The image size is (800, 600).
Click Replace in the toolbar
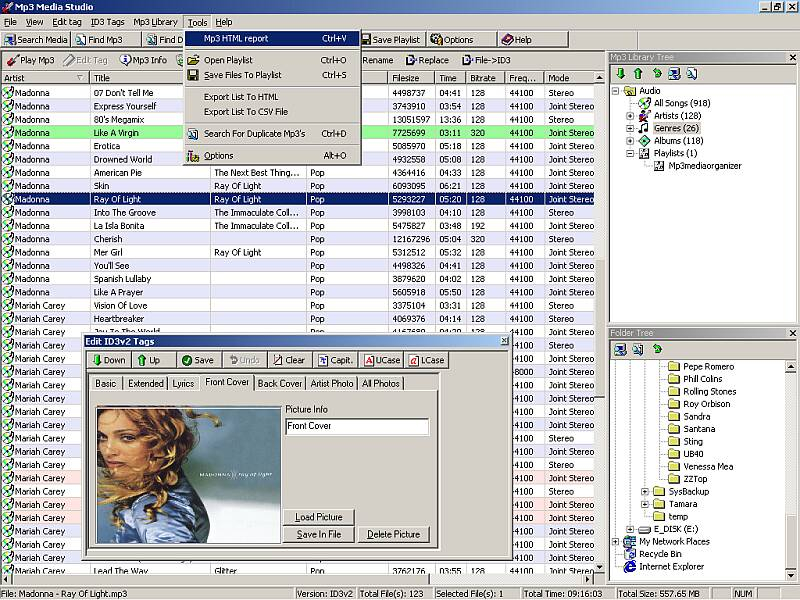click(x=427, y=60)
